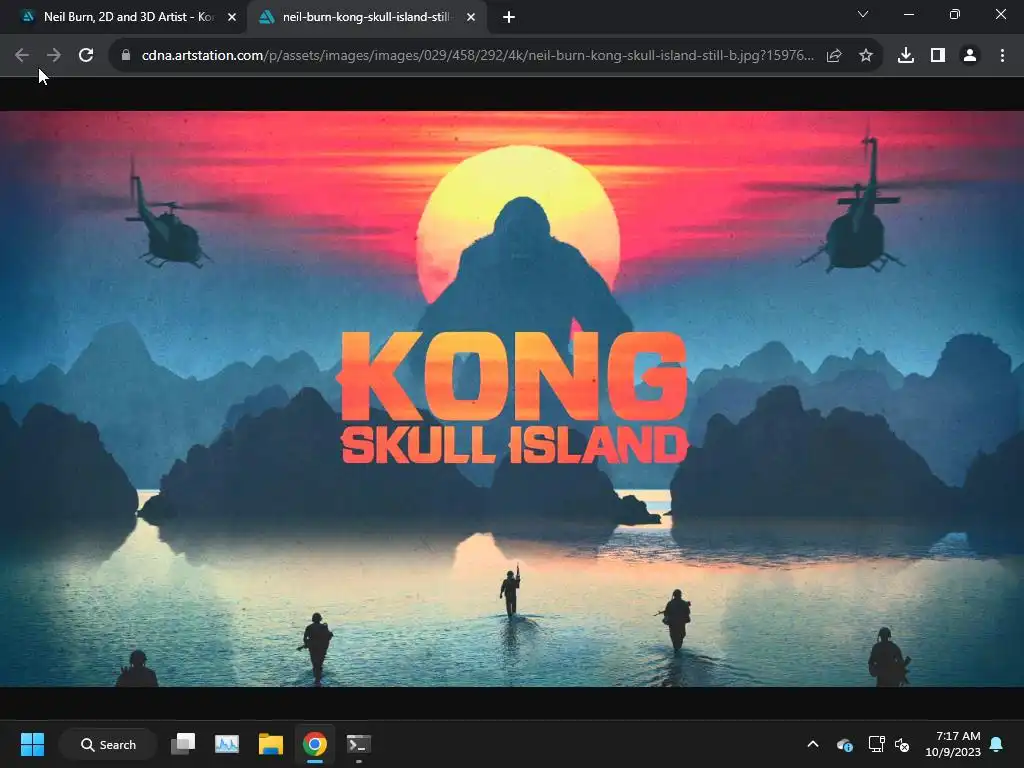
Task: Open the cloud sync tray icon
Action: pos(844,744)
